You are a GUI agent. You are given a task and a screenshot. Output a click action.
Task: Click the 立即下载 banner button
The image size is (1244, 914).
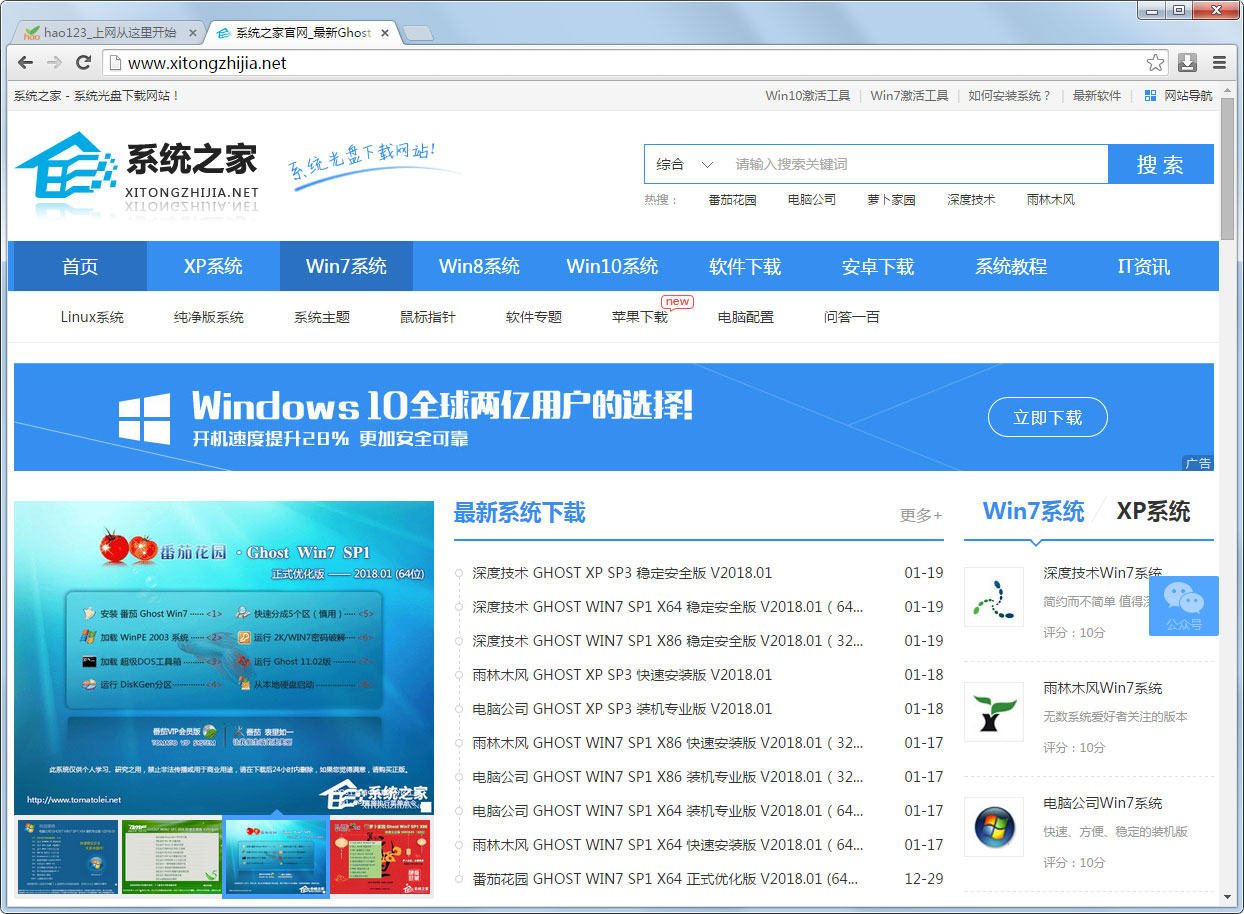pyautogui.click(x=1048, y=417)
